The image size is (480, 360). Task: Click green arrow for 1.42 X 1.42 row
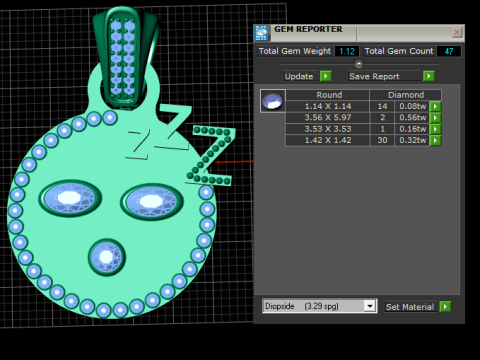[x=435, y=140]
